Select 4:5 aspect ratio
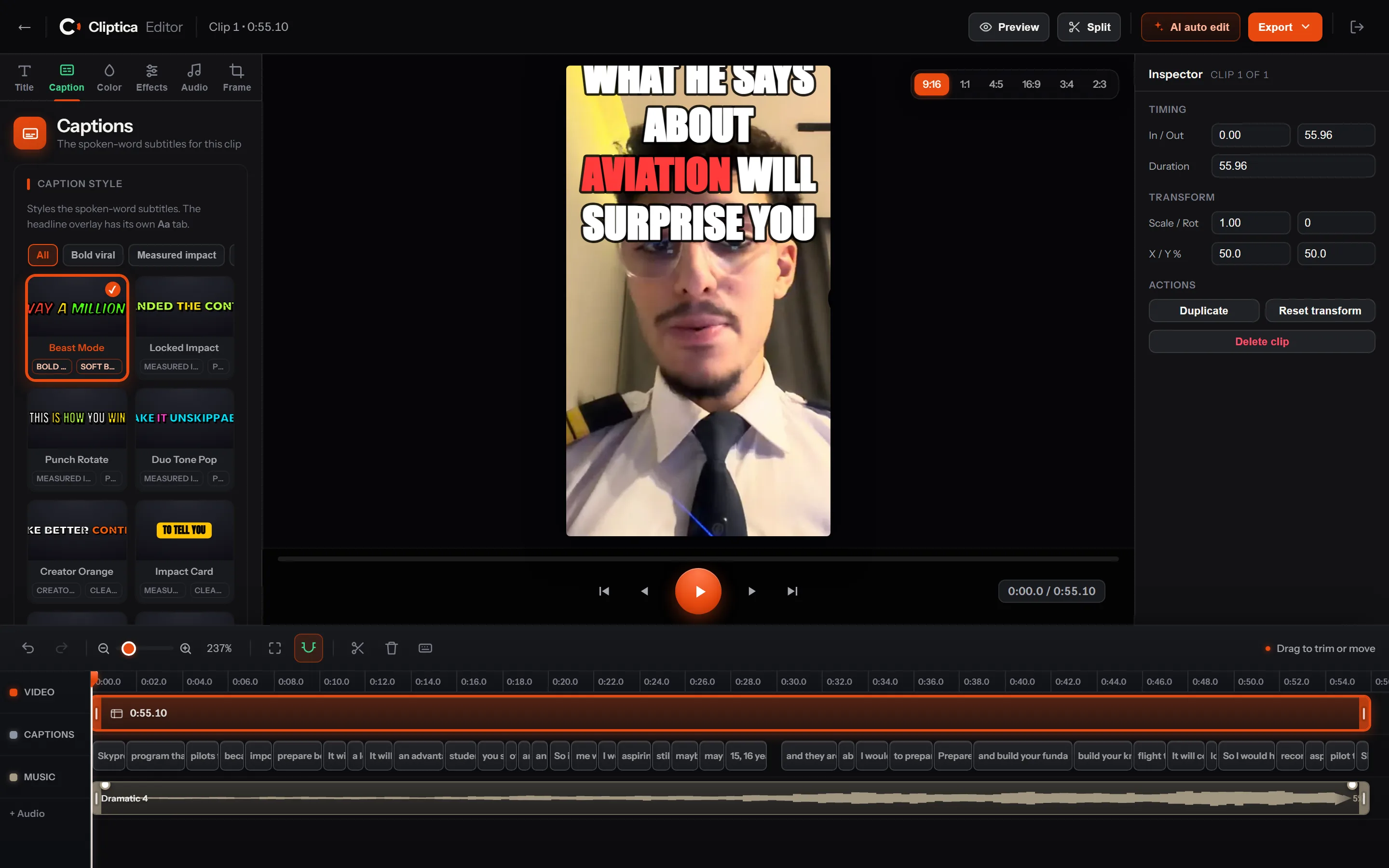 (x=996, y=84)
